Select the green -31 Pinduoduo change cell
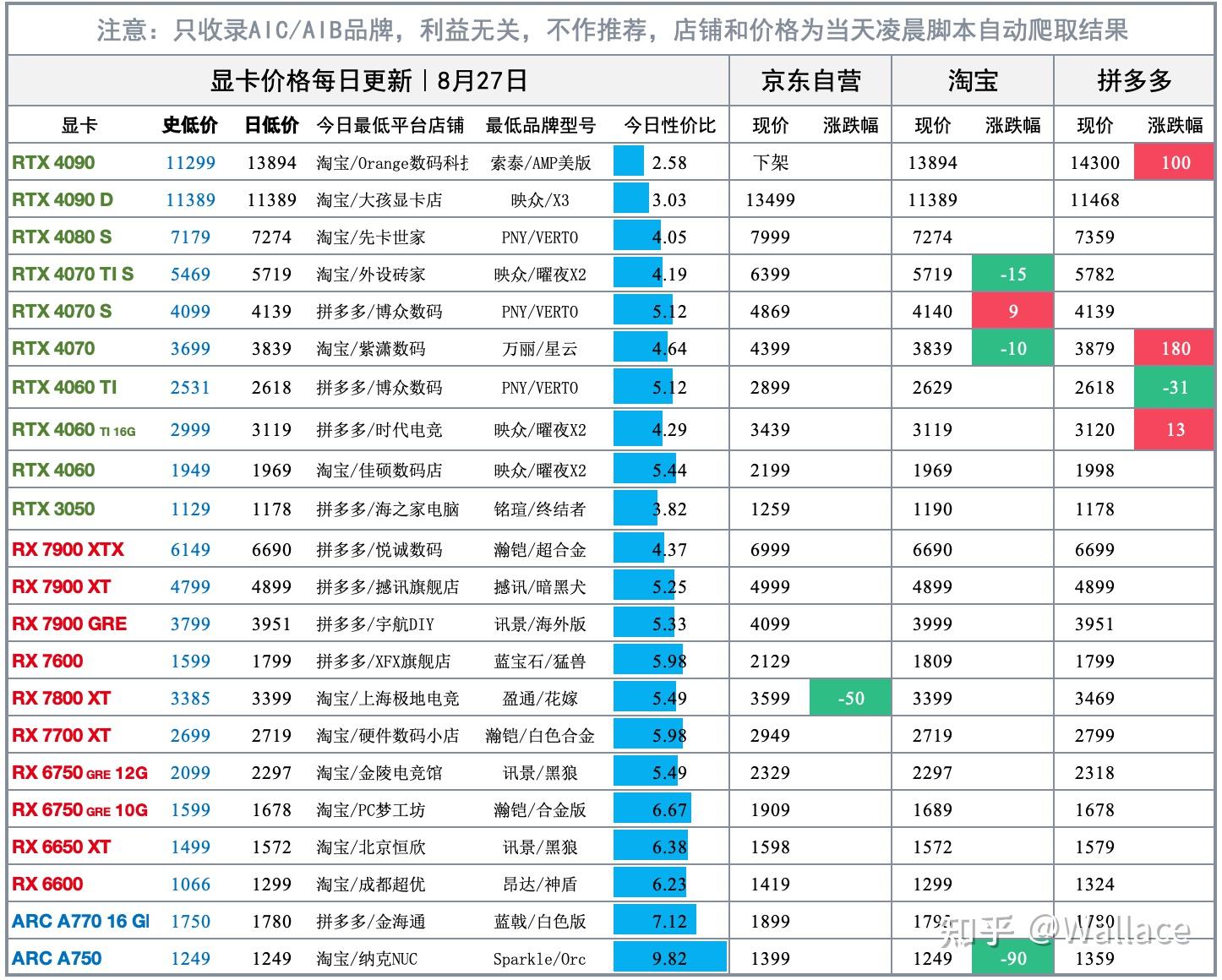 click(x=1175, y=388)
